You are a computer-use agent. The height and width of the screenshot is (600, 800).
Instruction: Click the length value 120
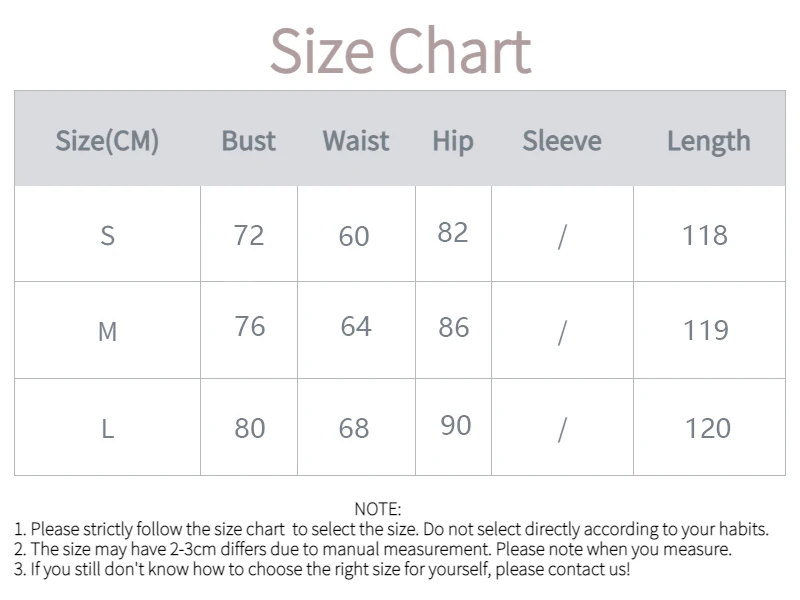pos(707,429)
